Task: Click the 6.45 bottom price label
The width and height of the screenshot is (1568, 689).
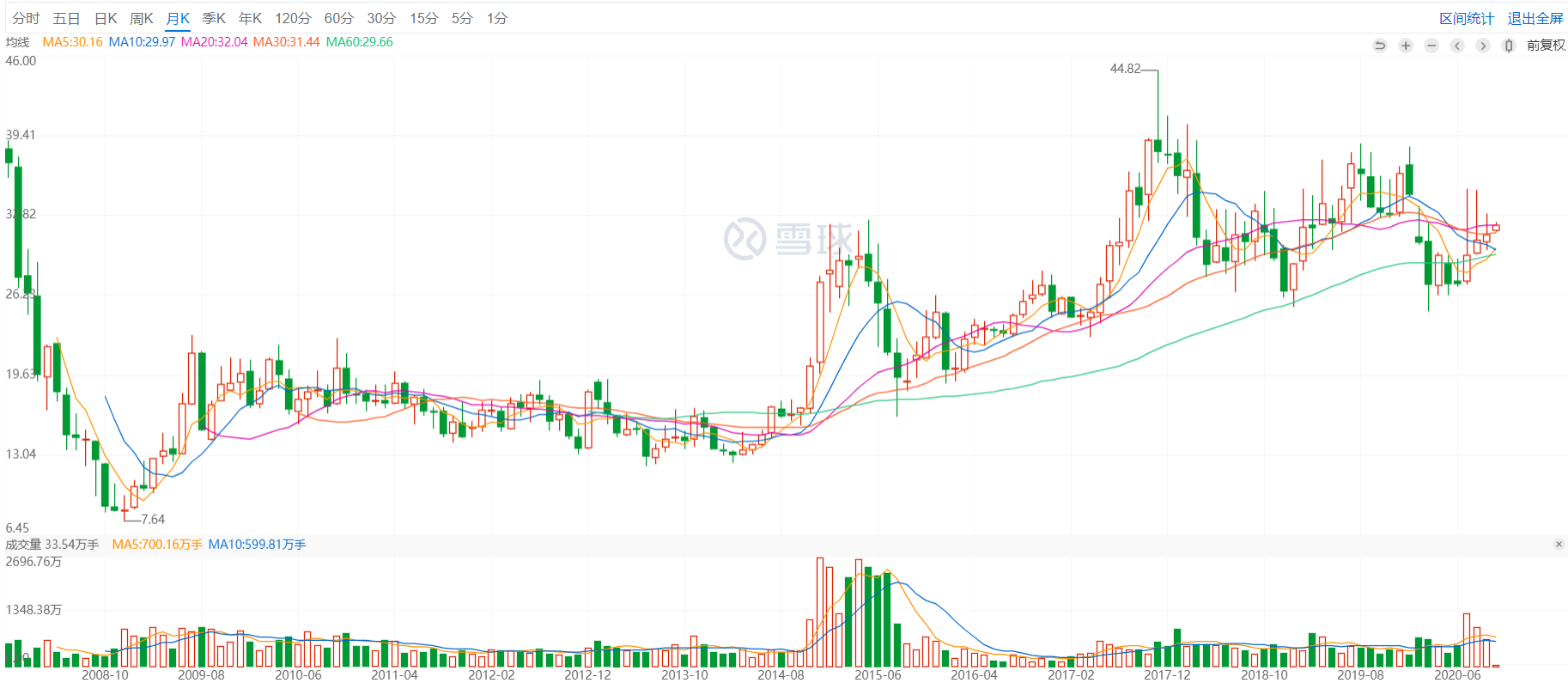Action: coord(17,528)
